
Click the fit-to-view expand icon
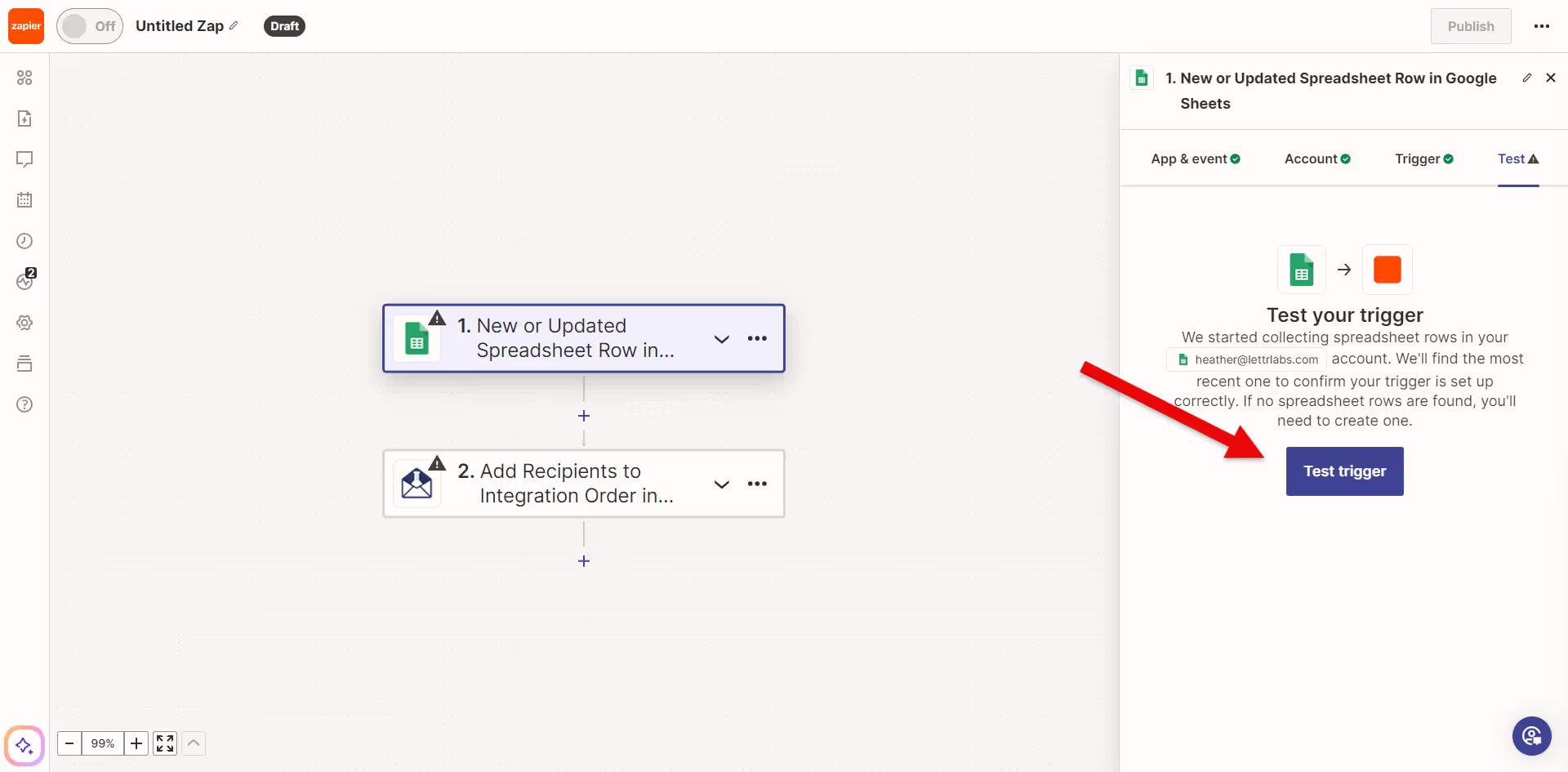[x=165, y=743]
